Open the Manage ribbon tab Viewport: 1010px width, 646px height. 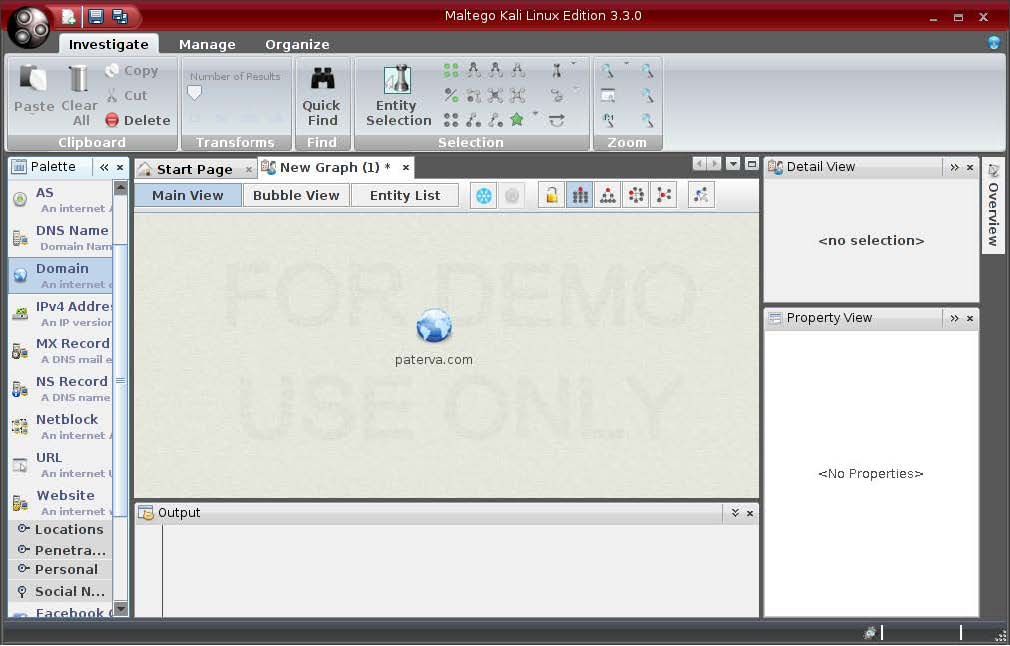207,44
